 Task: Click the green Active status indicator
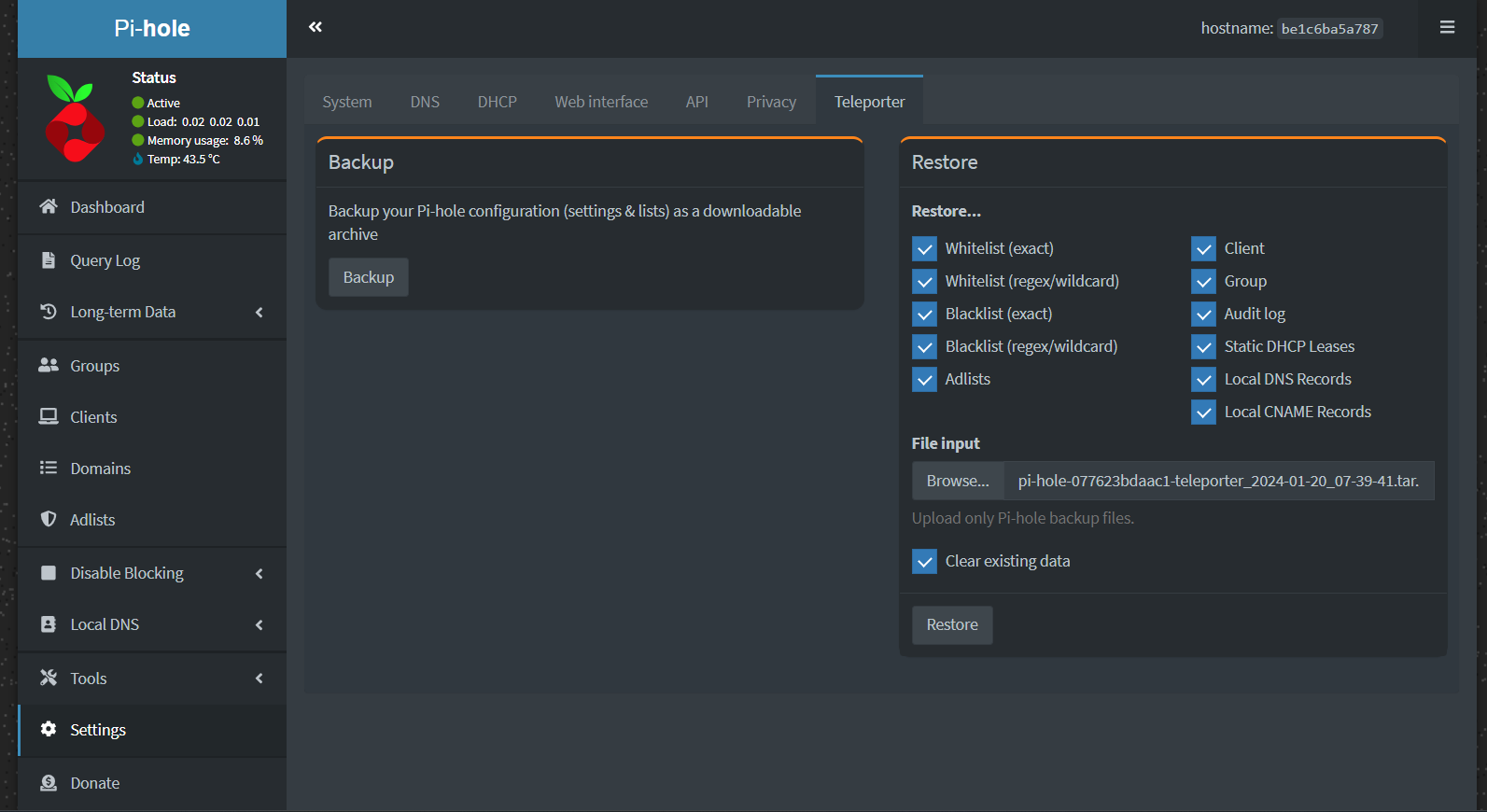(138, 103)
